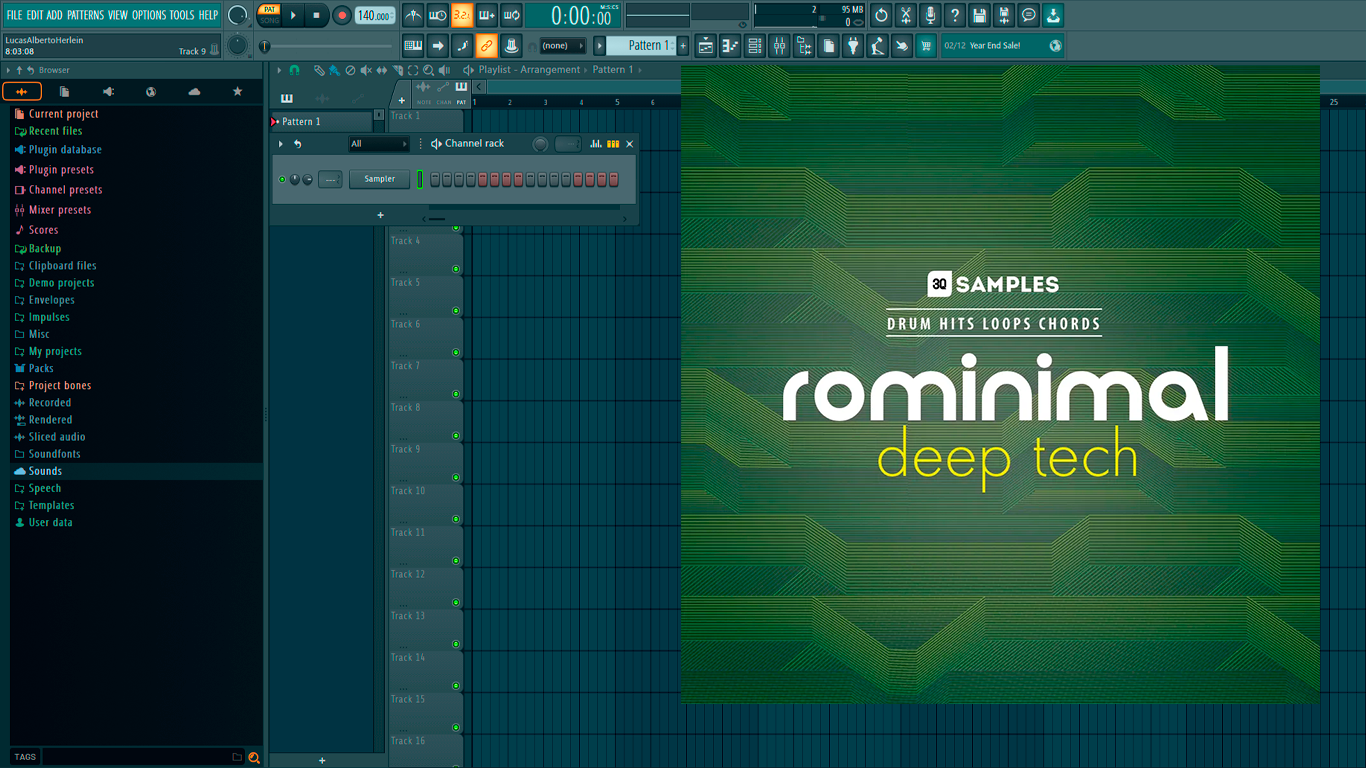Open the FILE menu
Image resolution: width=1366 pixels, height=768 pixels.
(x=14, y=15)
